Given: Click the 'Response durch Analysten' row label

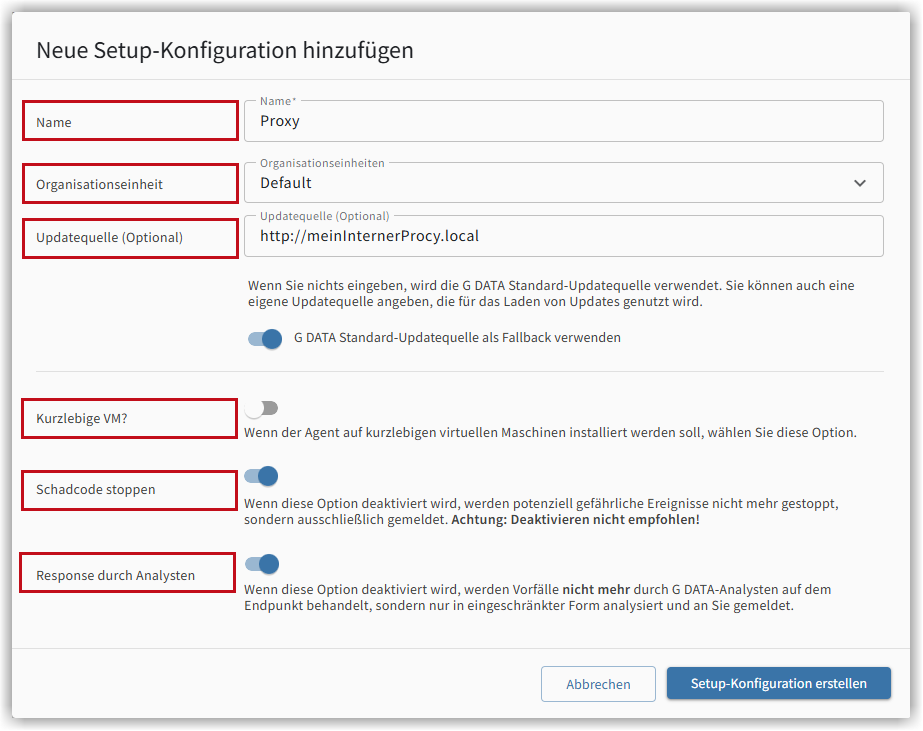Looking at the screenshot, I should coord(115,576).
